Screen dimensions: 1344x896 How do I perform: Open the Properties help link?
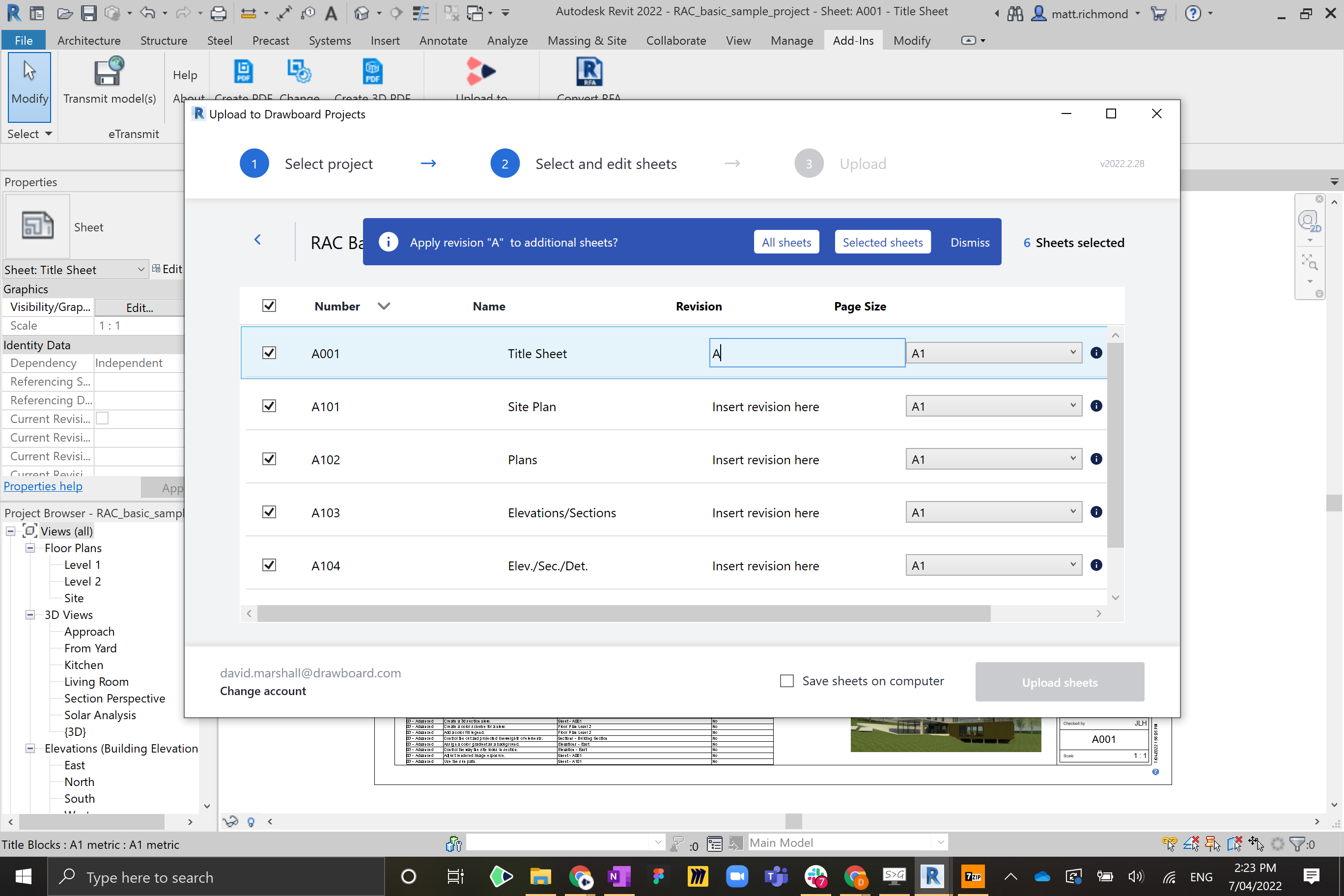[43, 486]
